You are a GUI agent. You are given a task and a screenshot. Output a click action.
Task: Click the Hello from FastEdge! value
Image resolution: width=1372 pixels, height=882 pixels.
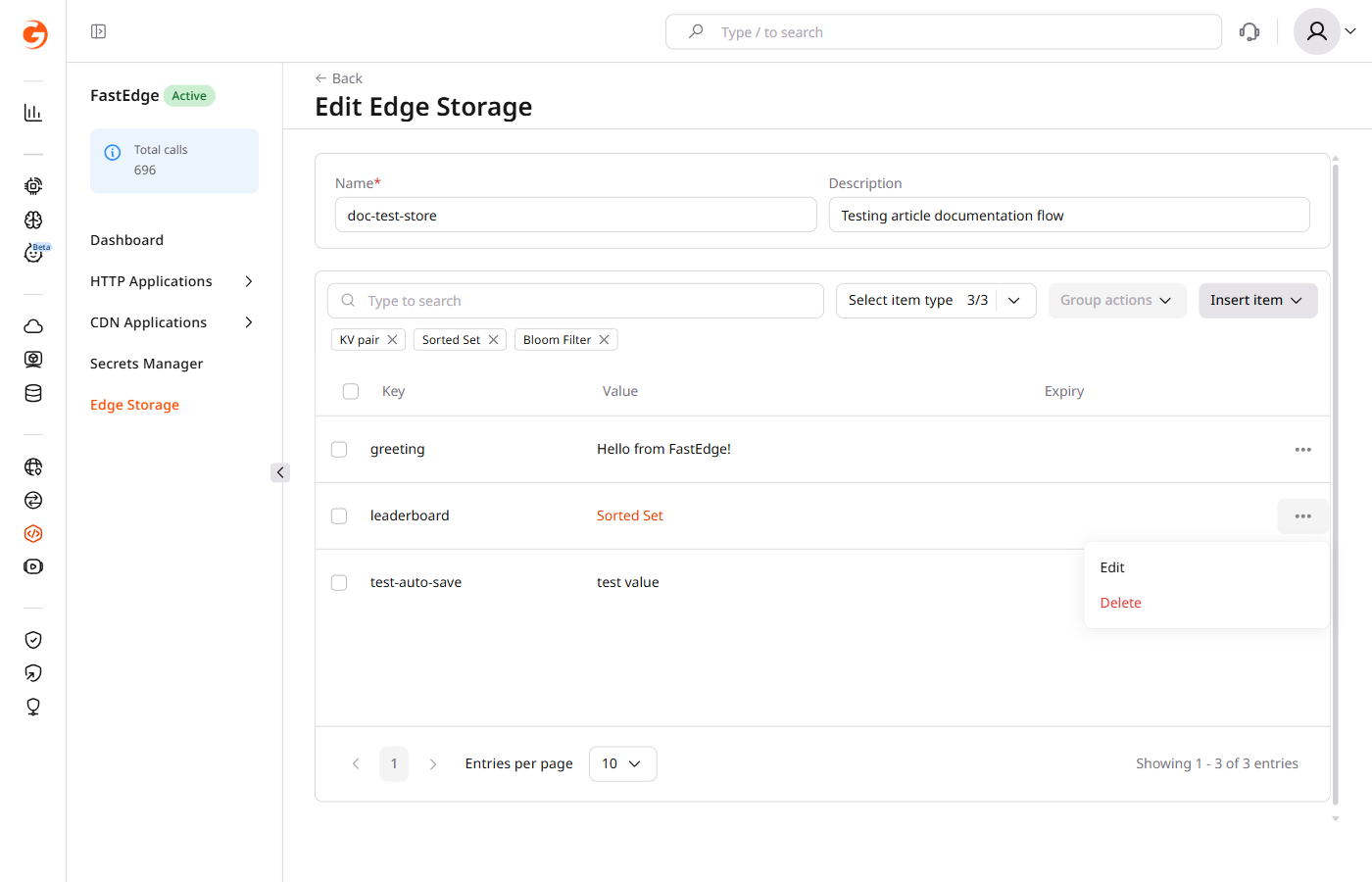(663, 450)
